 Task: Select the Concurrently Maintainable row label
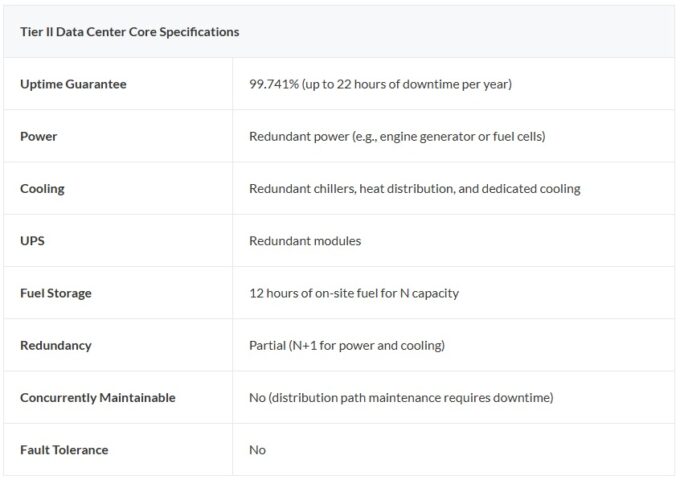pyautogui.click(x=98, y=397)
